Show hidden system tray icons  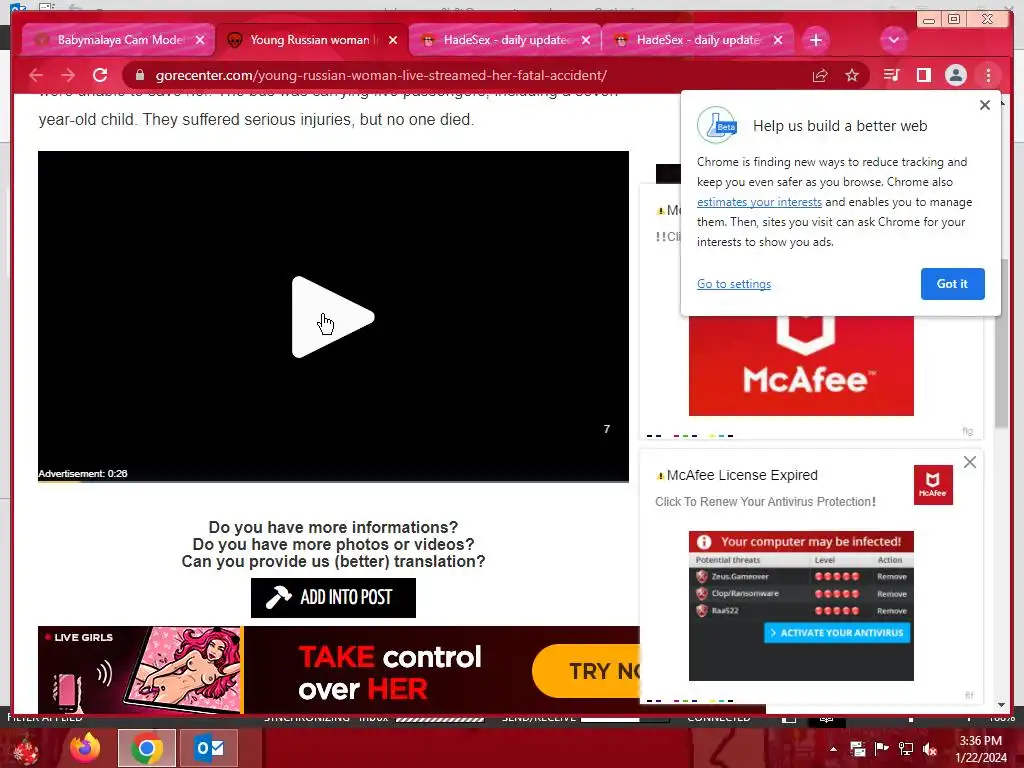pos(833,749)
